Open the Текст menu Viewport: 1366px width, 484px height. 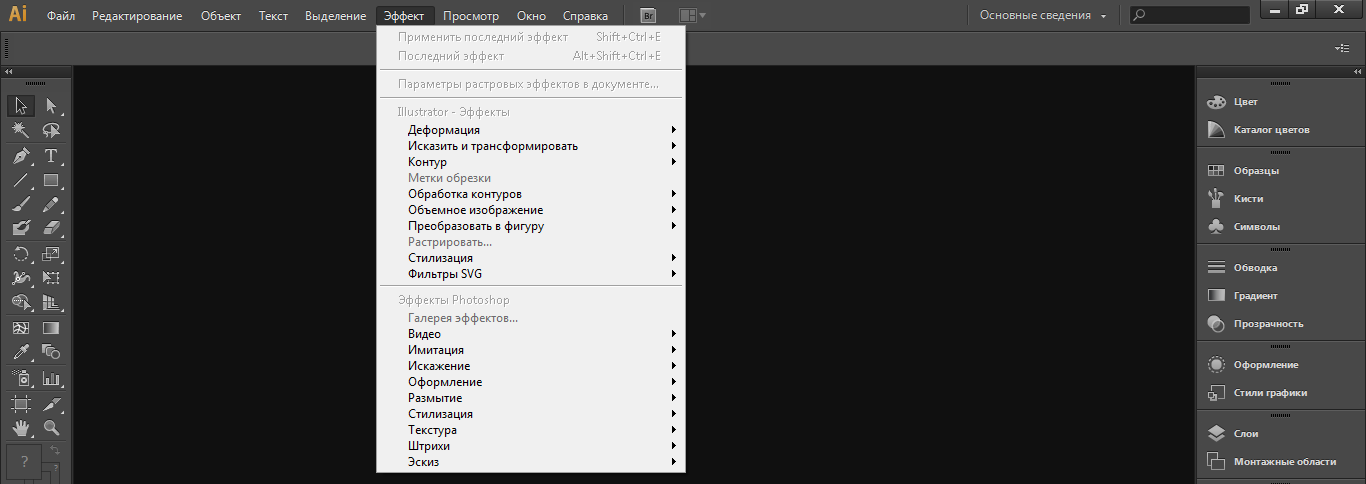tap(273, 16)
